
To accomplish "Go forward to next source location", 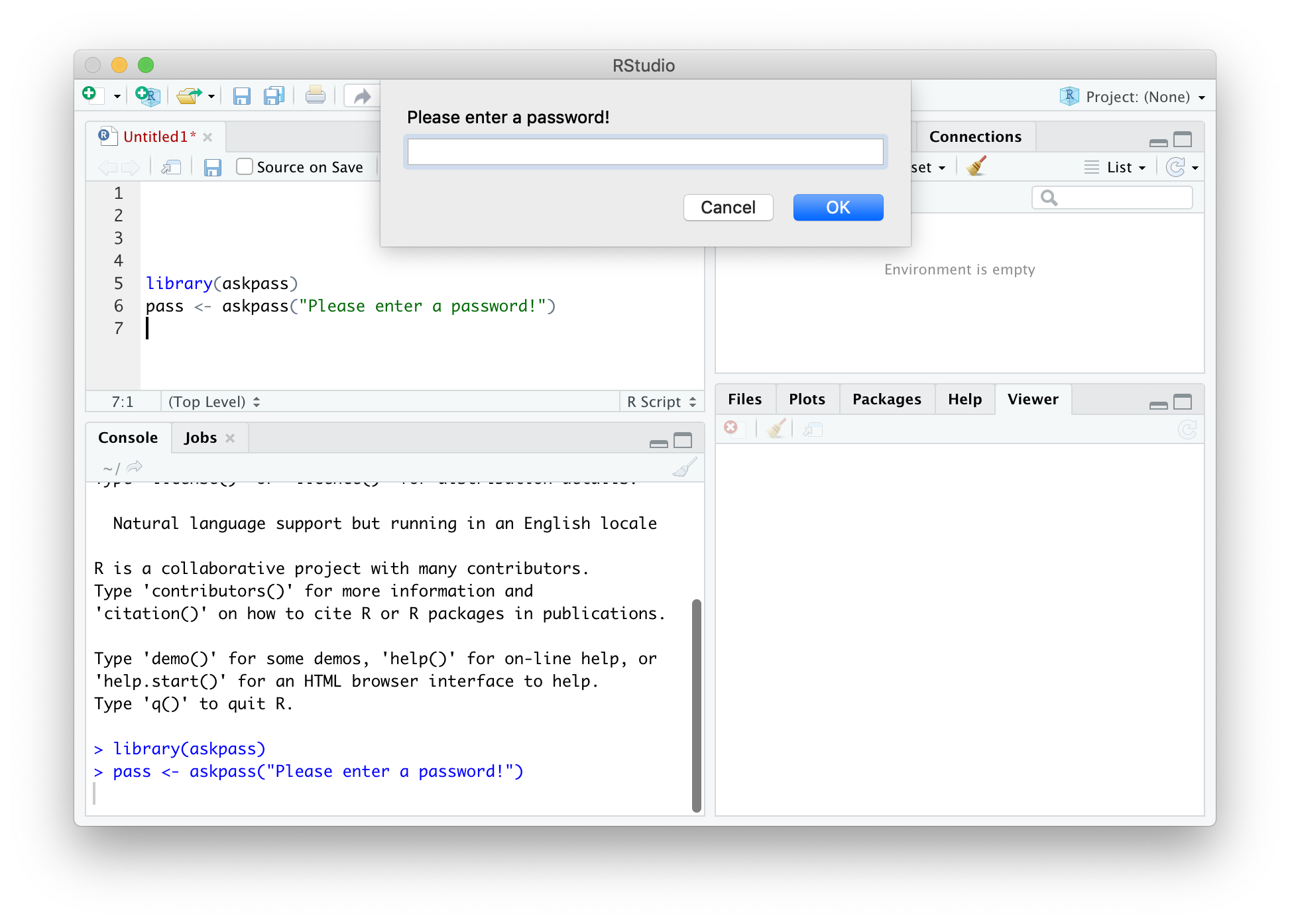I will tap(131, 168).
